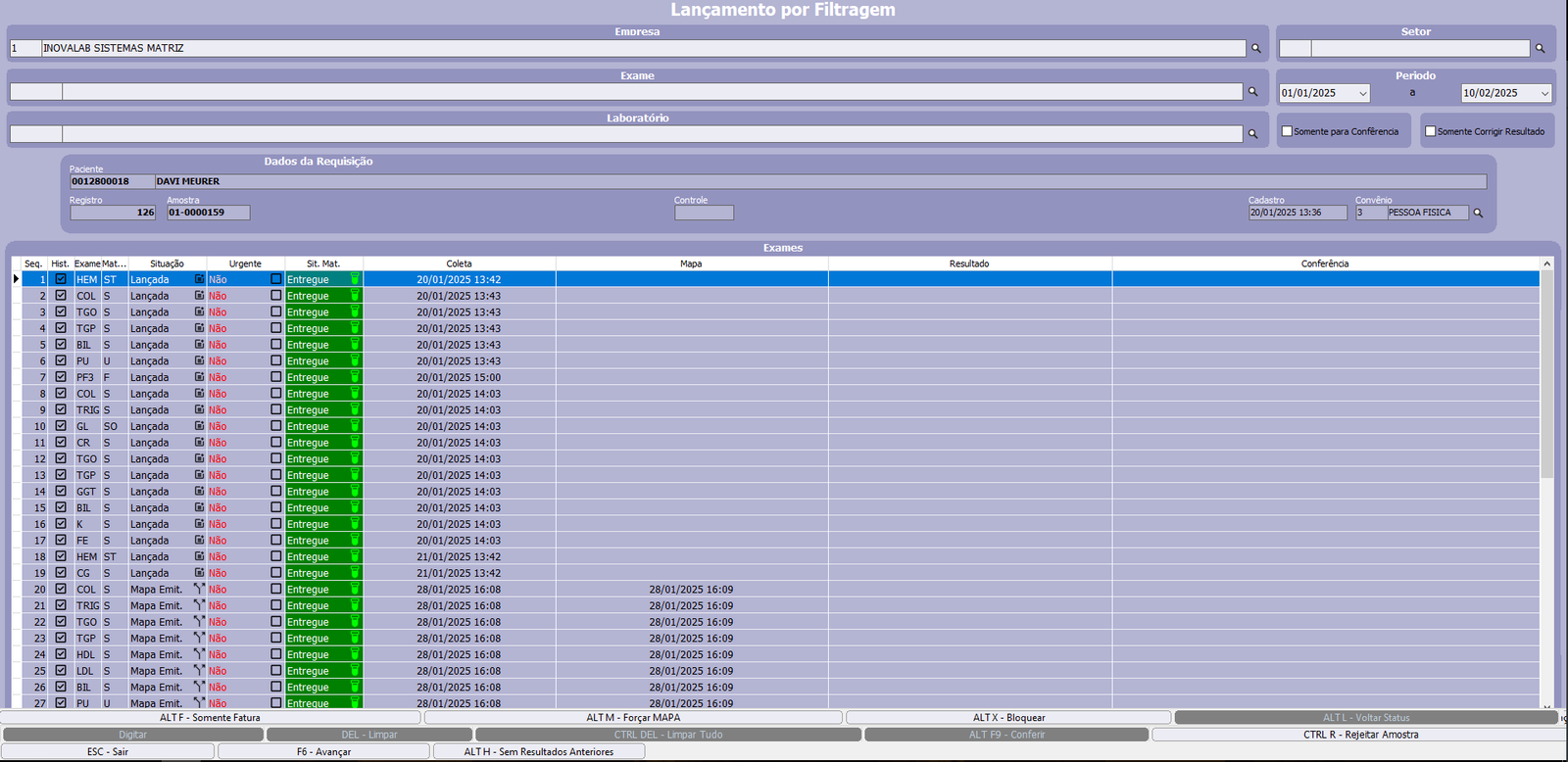This screenshot has width=1568, height=762.
Task: Click the Convênio search magnifier icon
Action: [1478, 213]
